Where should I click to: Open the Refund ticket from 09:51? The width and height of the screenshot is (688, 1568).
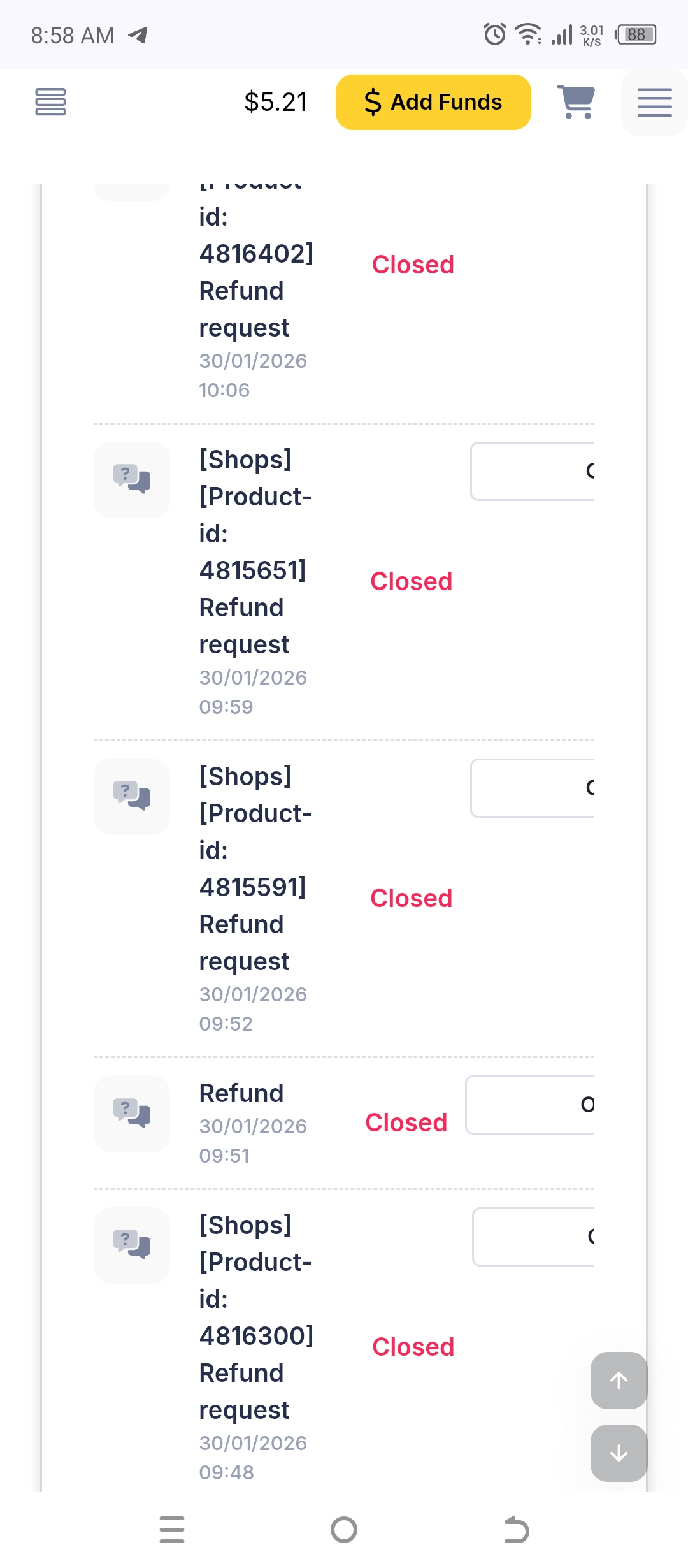click(241, 1093)
